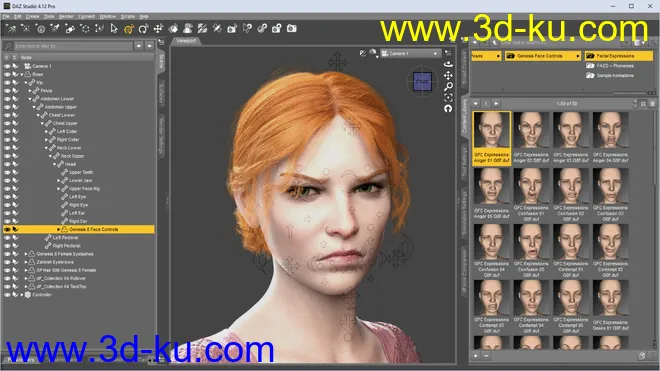Click the viewport pan control icon
The height and width of the screenshot is (371, 660).
448,75
